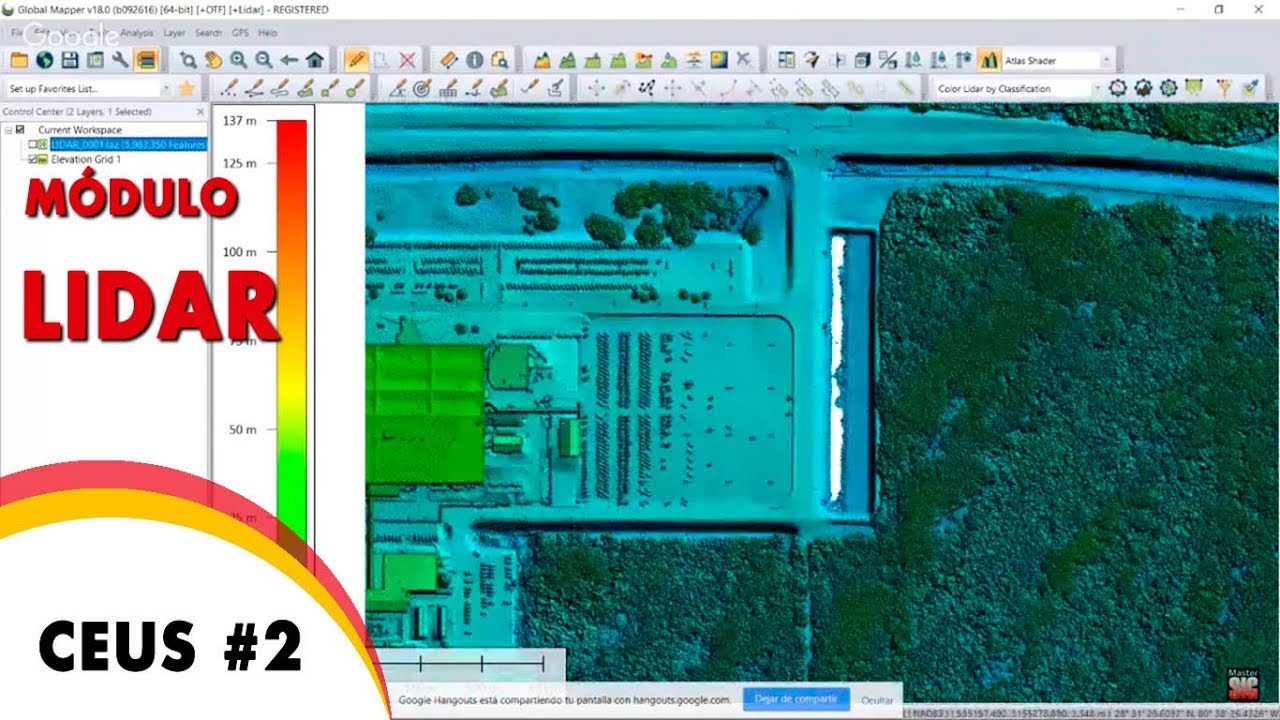Click the Dejar de compartir button

[796, 699]
